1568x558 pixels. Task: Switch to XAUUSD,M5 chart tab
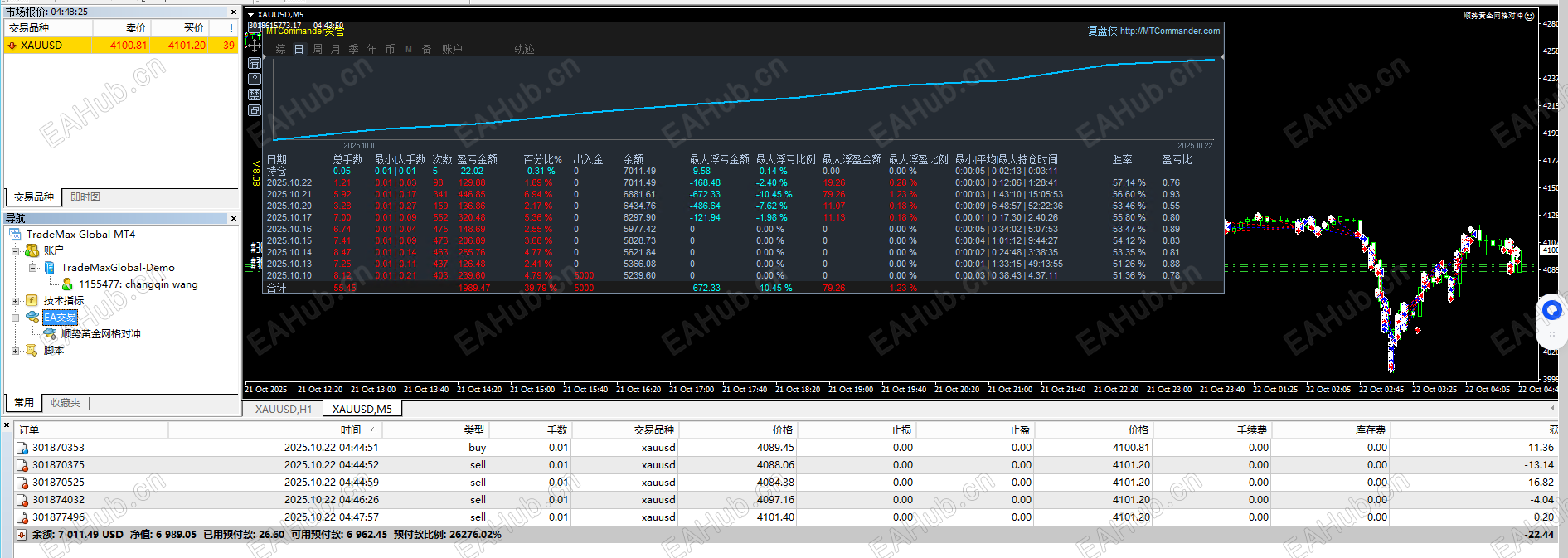[362, 410]
